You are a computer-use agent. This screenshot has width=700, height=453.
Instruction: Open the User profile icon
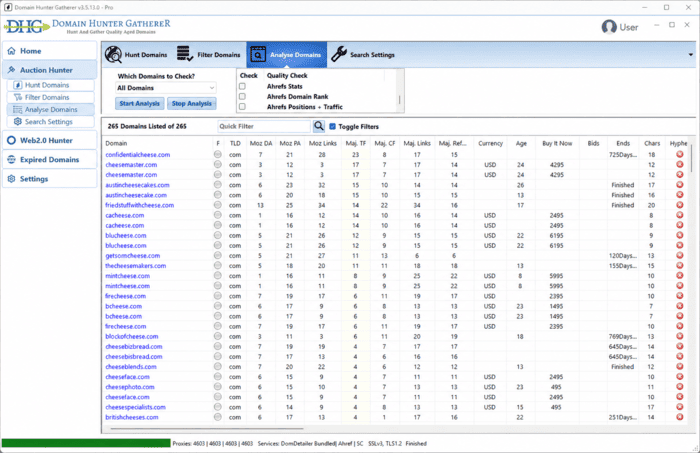tap(609, 27)
